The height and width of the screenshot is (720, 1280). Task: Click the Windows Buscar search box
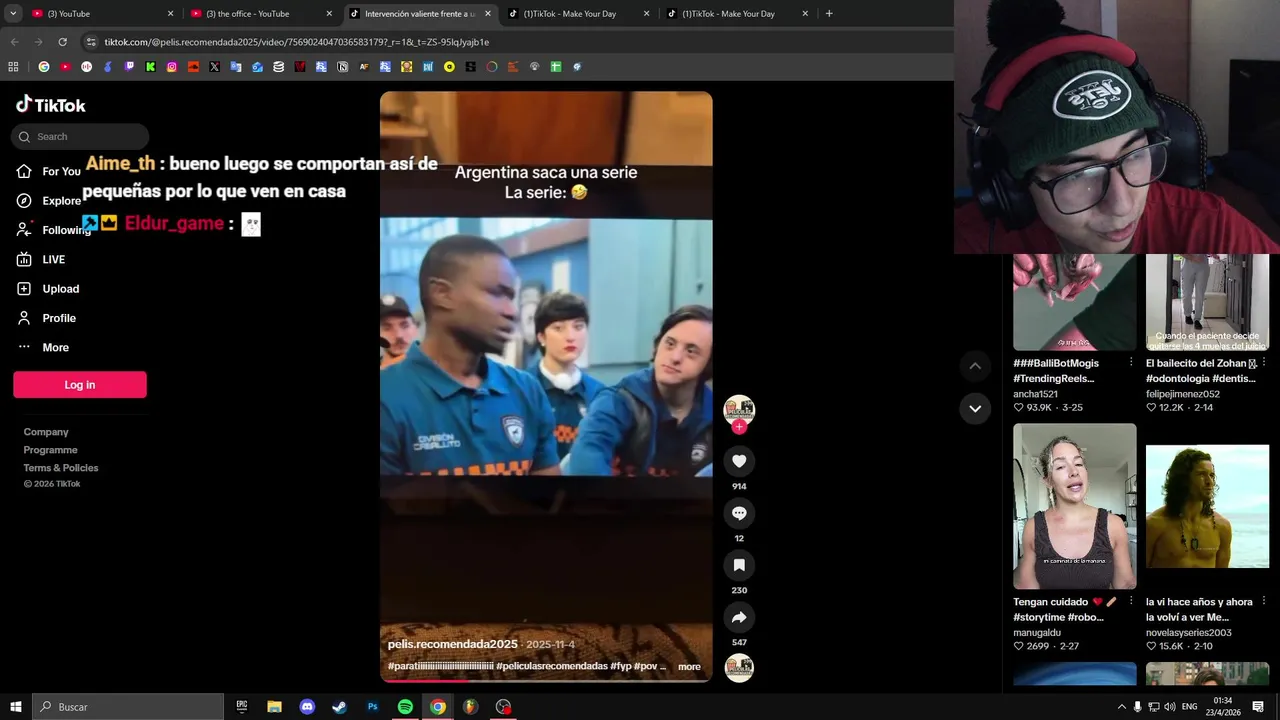[x=128, y=707]
